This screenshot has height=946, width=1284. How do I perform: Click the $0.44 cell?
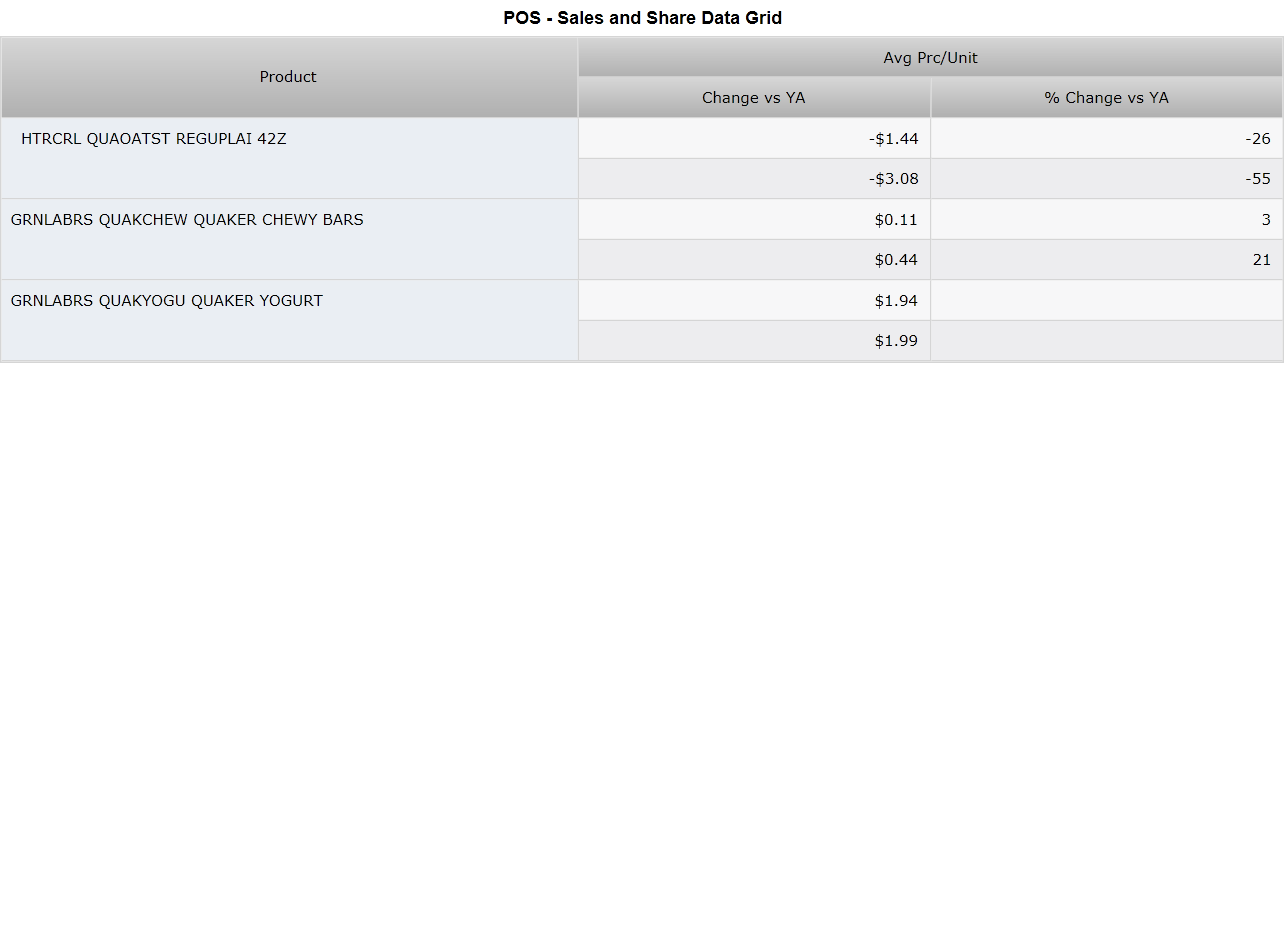coord(754,260)
